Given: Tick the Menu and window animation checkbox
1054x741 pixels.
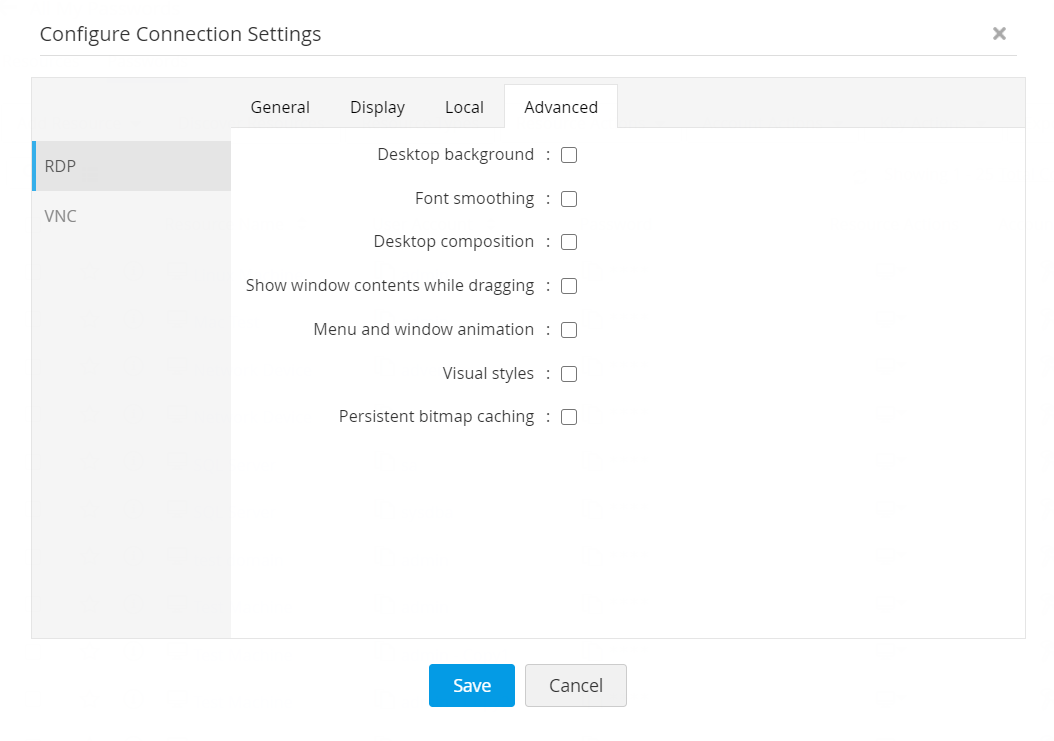Looking at the screenshot, I should [569, 330].
